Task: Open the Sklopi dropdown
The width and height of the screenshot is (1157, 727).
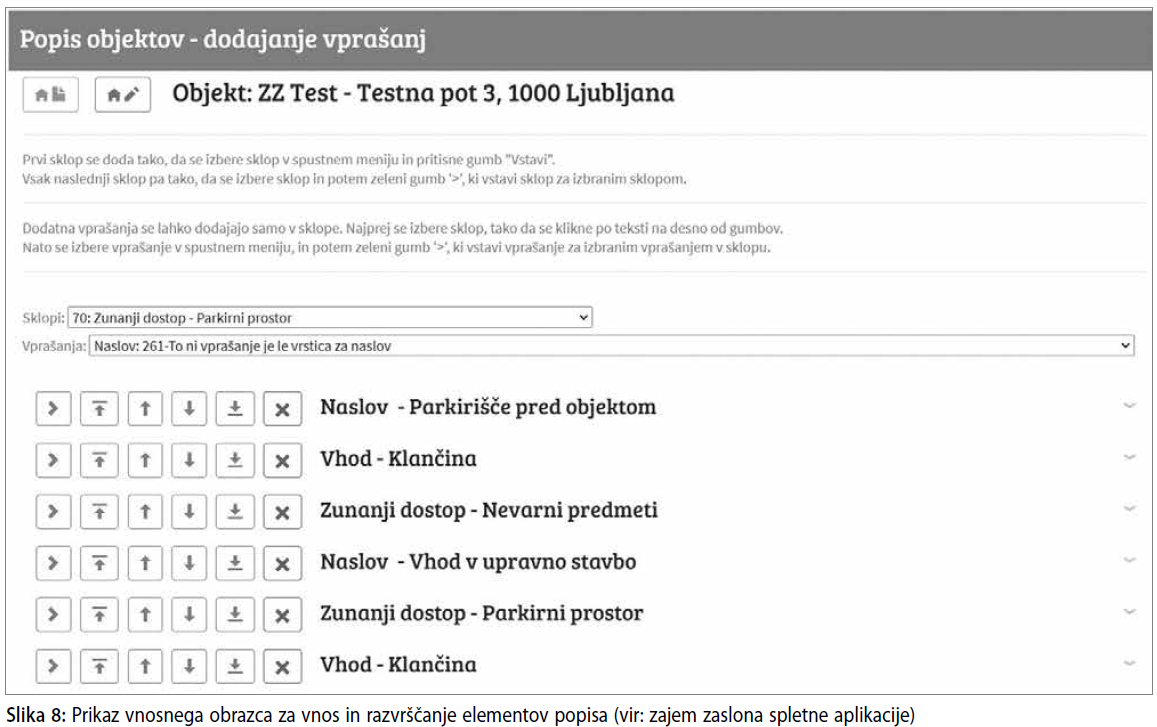Action: [330, 317]
